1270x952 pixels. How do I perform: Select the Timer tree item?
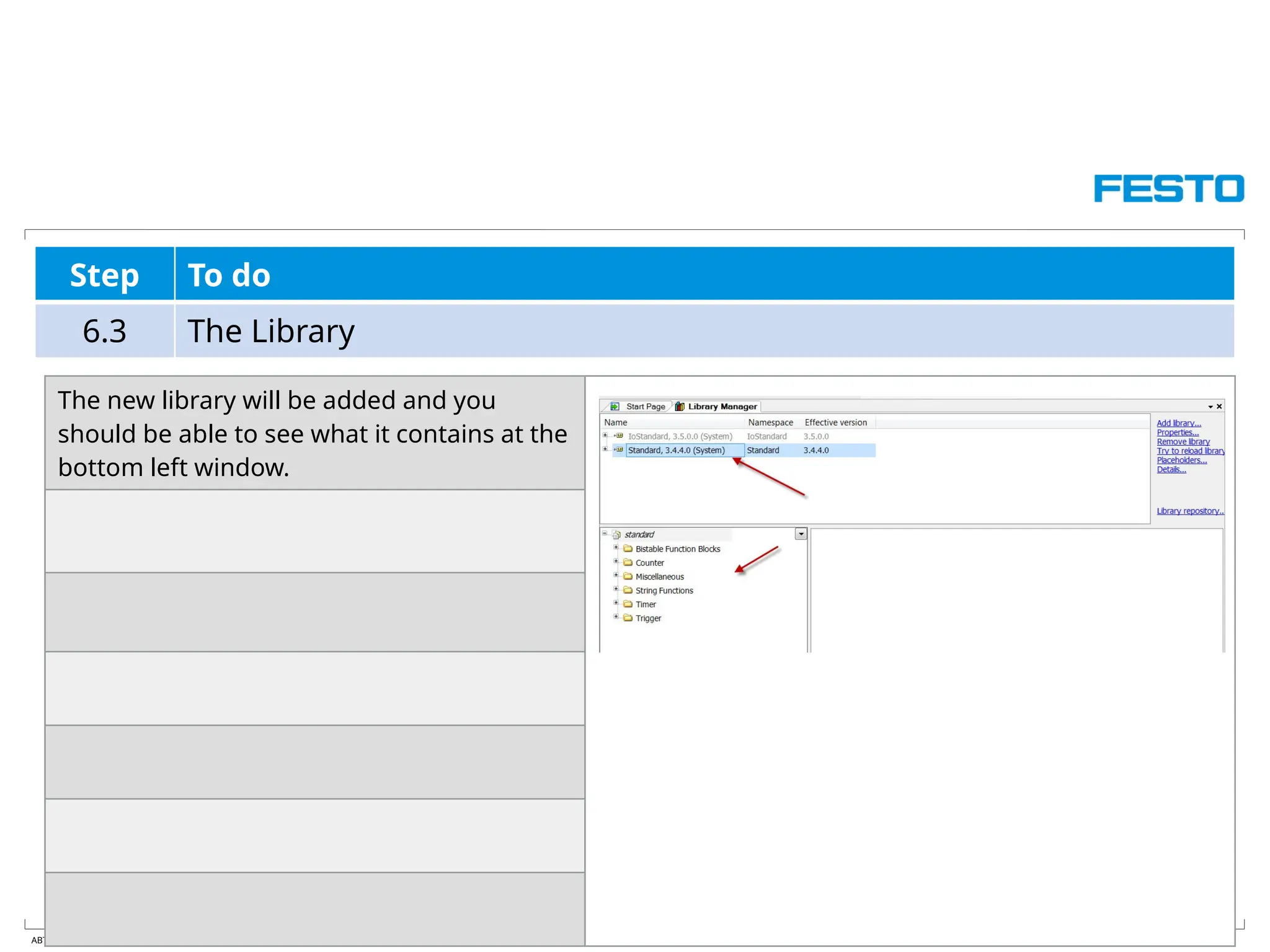click(646, 604)
